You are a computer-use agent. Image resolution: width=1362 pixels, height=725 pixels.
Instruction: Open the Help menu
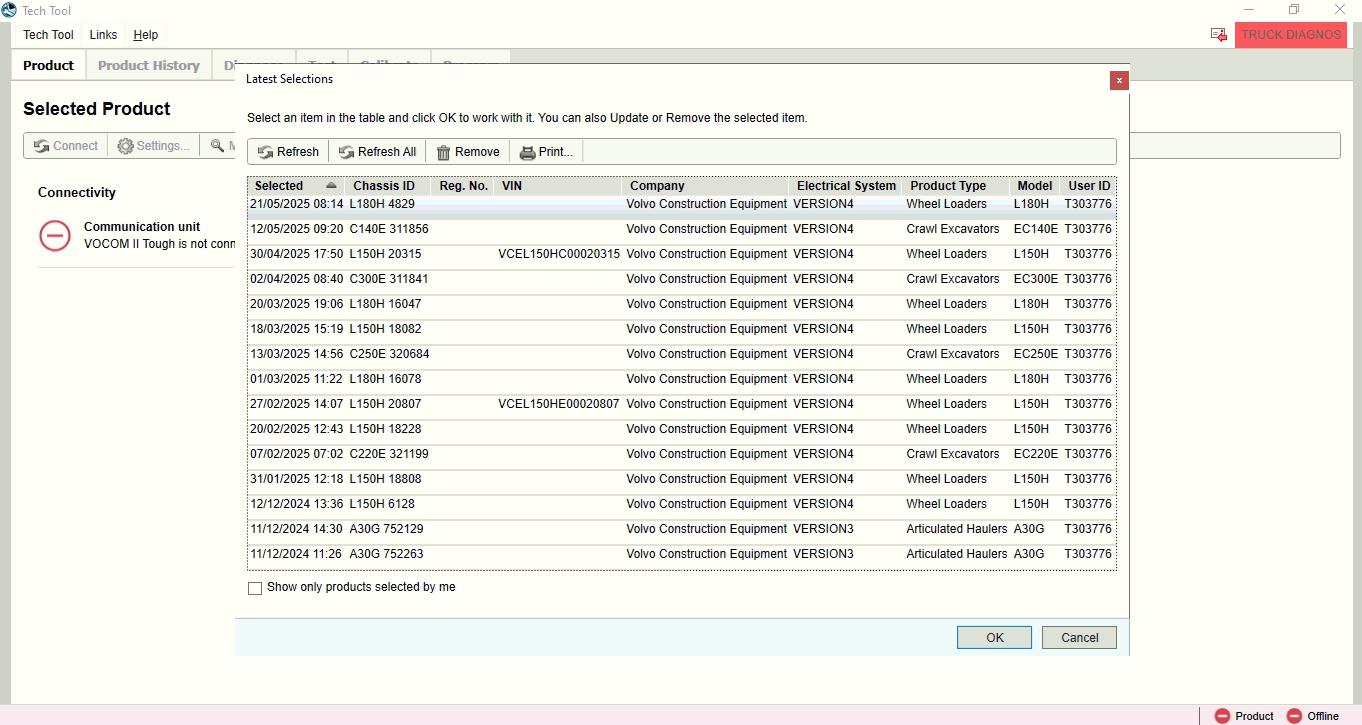(146, 35)
